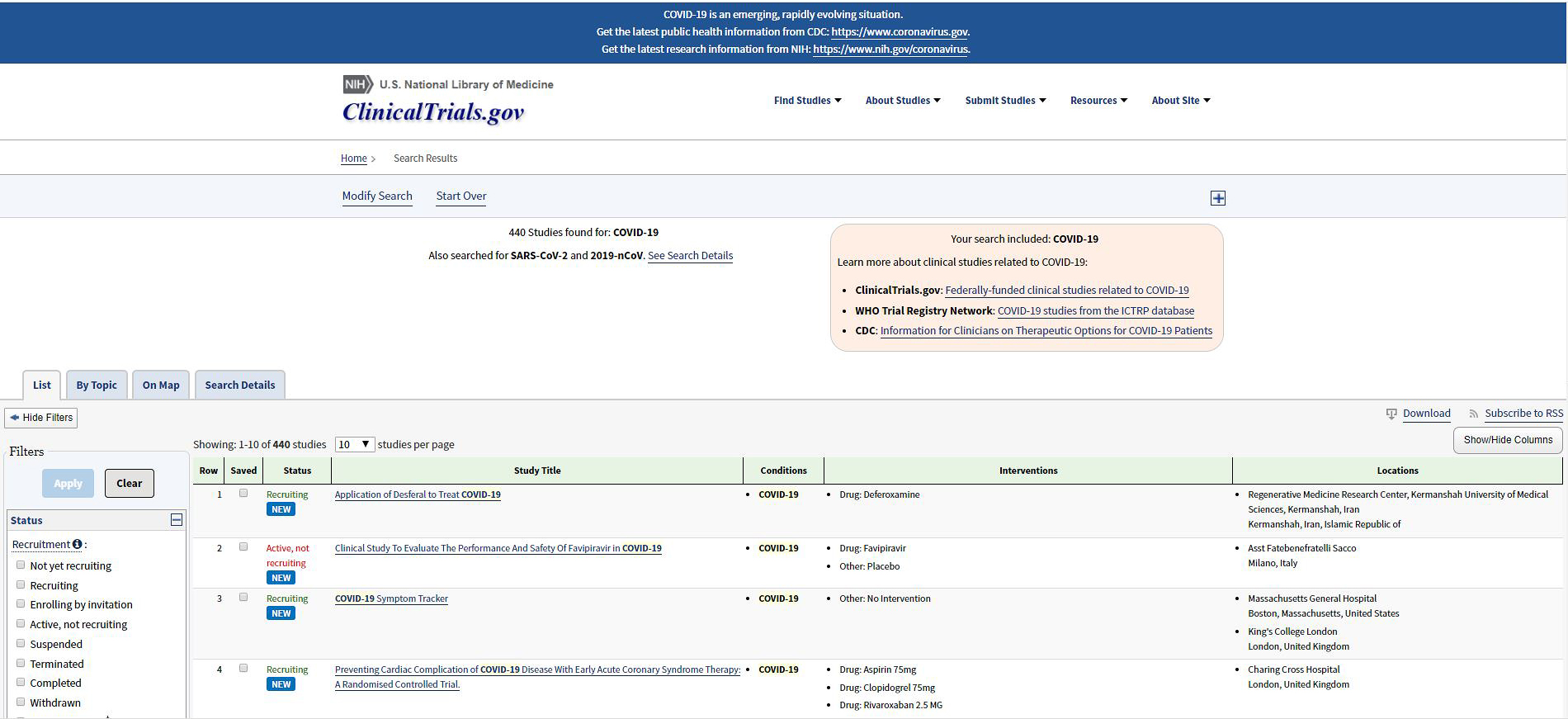Click the Download icon

click(1391, 414)
